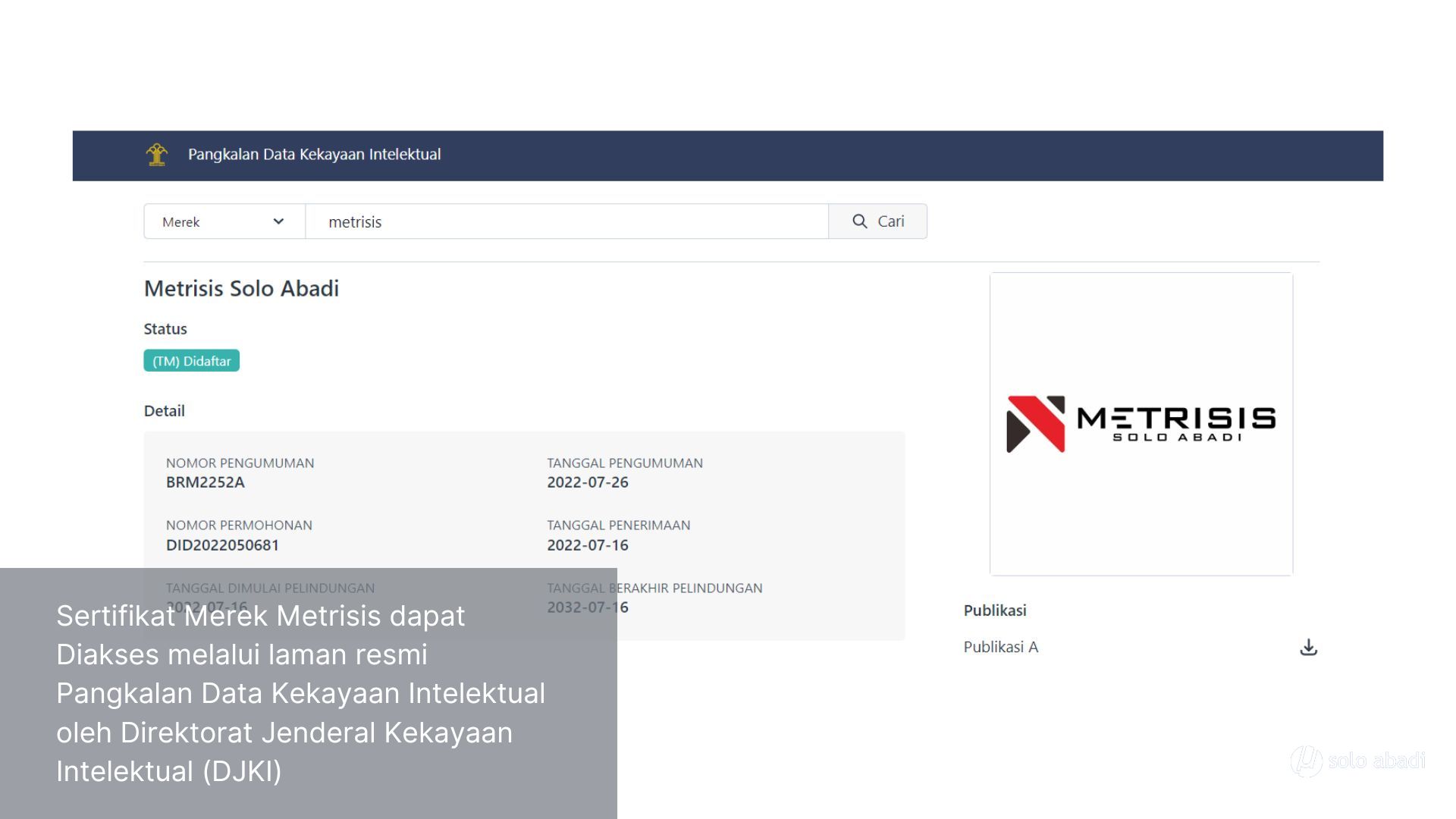Select announcement date 2022-07-26
1456x819 pixels.
tap(588, 482)
